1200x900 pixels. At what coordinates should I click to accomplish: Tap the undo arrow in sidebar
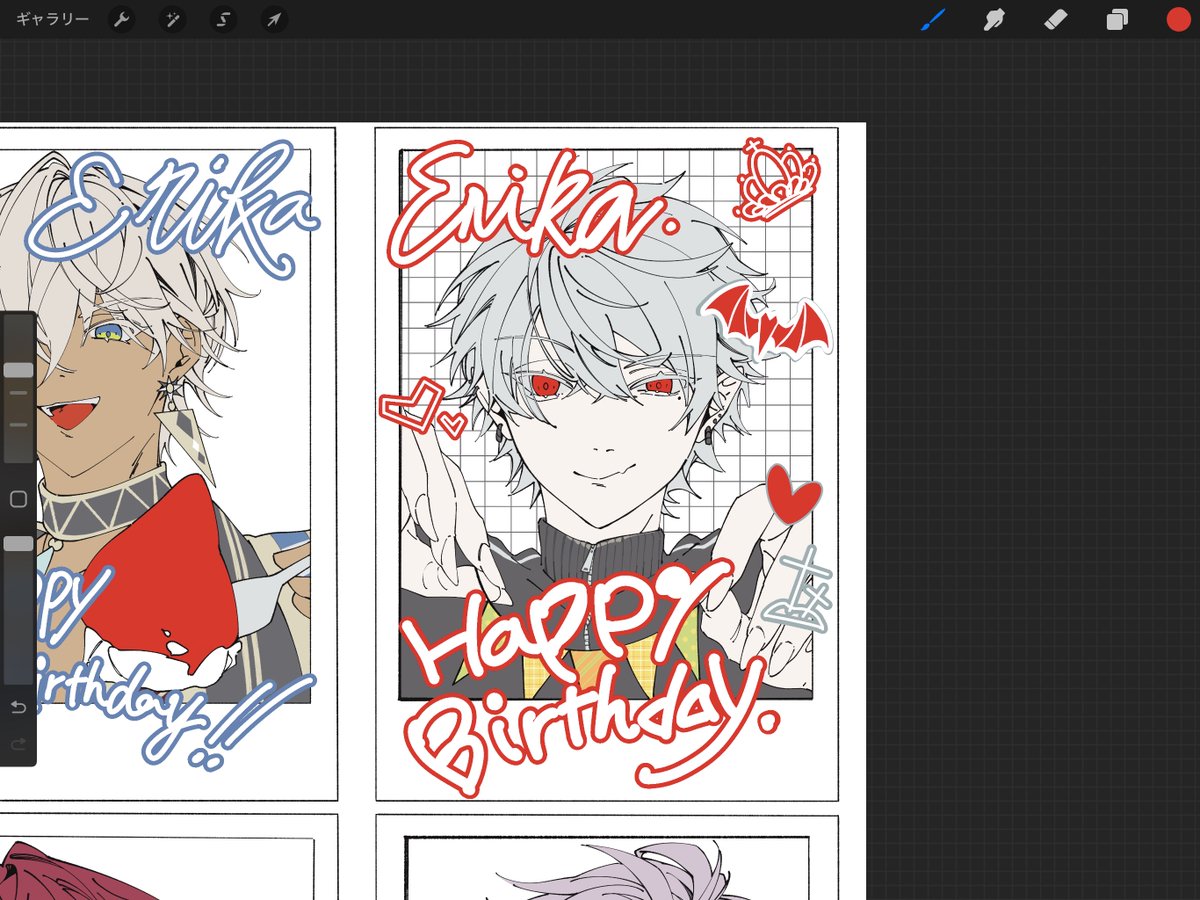pyautogui.click(x=18, y=708)
